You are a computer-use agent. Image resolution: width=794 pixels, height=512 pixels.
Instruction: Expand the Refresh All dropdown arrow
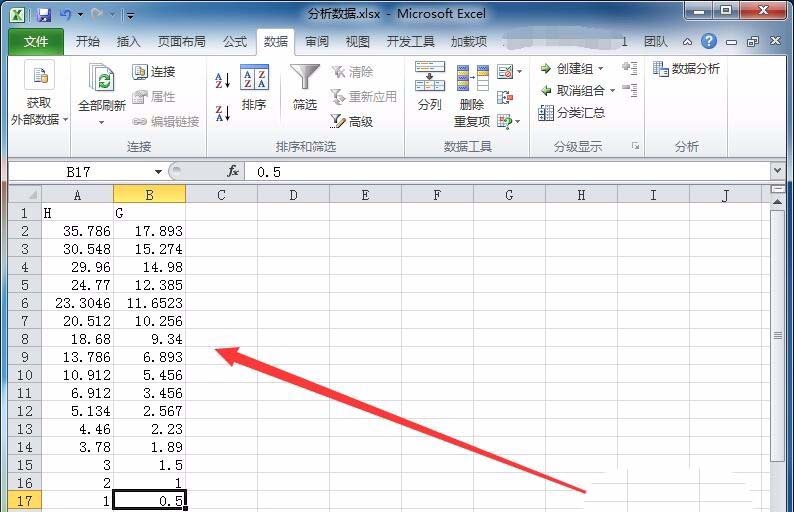pos(101,123)
